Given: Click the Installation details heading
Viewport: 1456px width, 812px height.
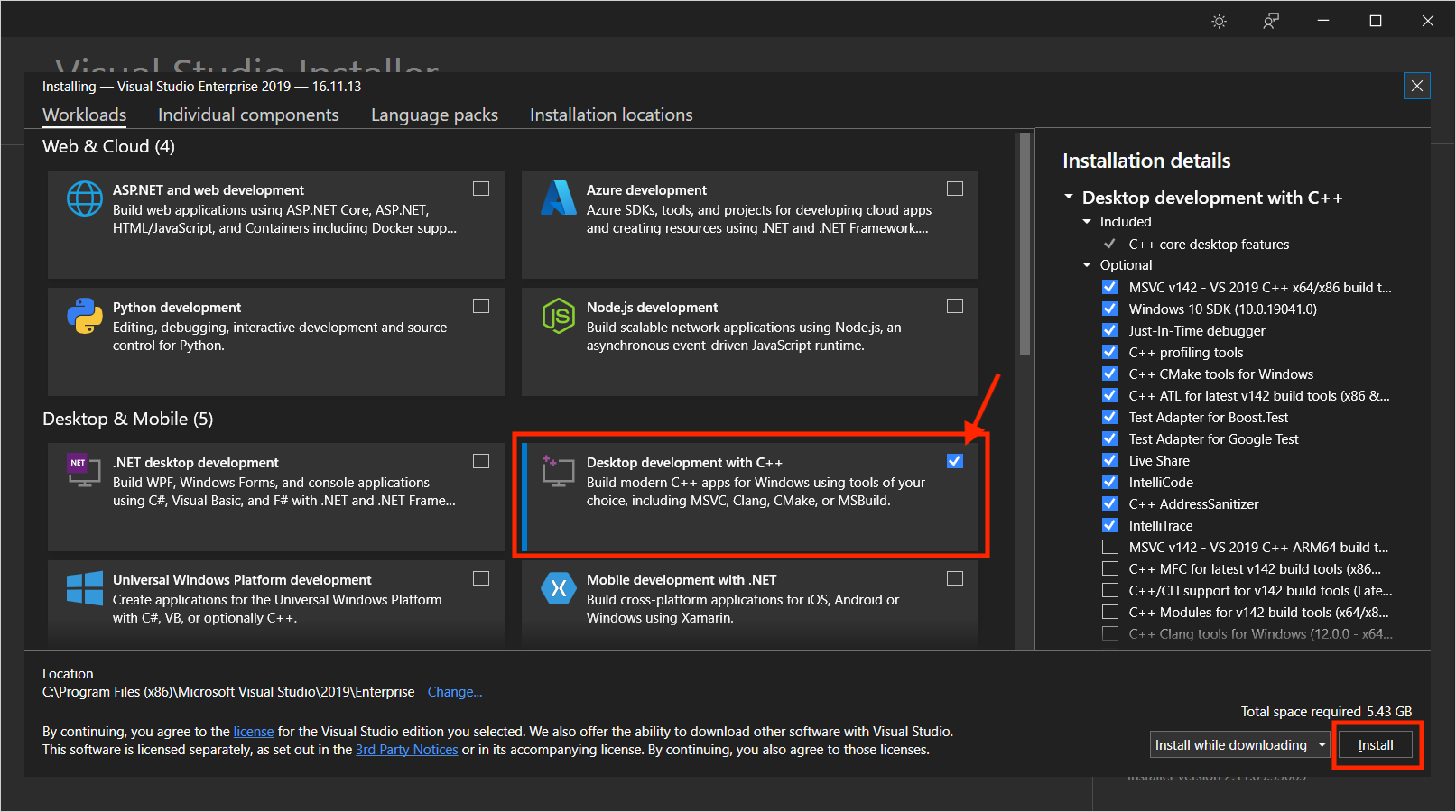Looking at the screenshot, I should [x=1146, y=161].
